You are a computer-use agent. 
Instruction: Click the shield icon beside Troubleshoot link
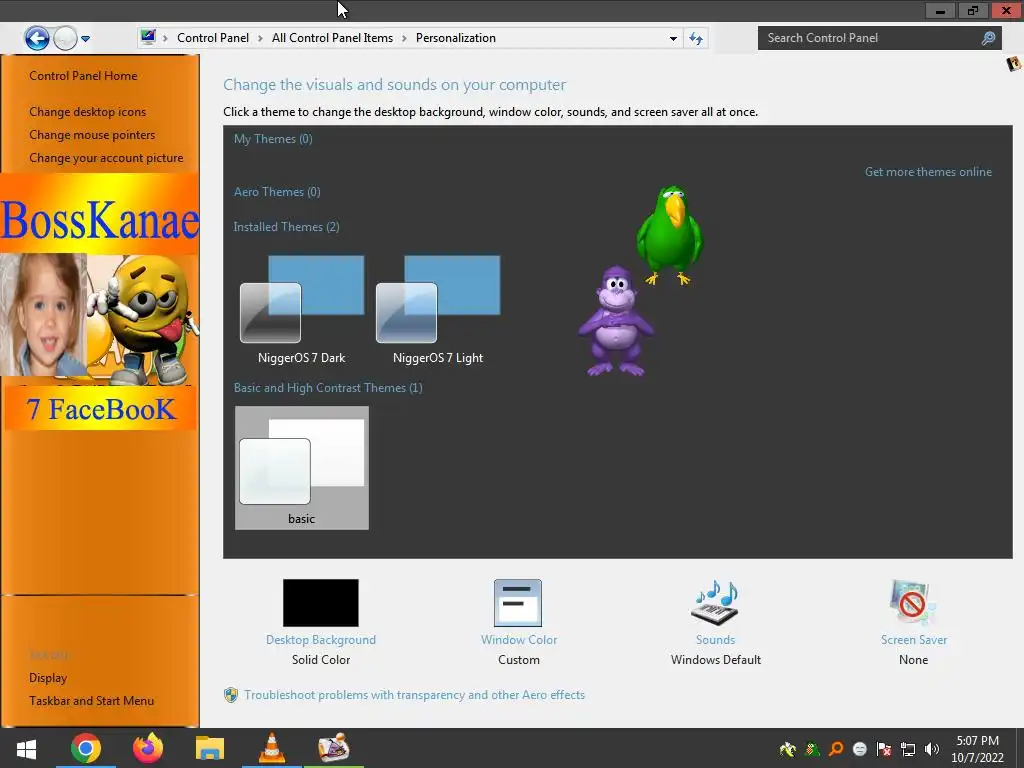[x=231, y=695]
